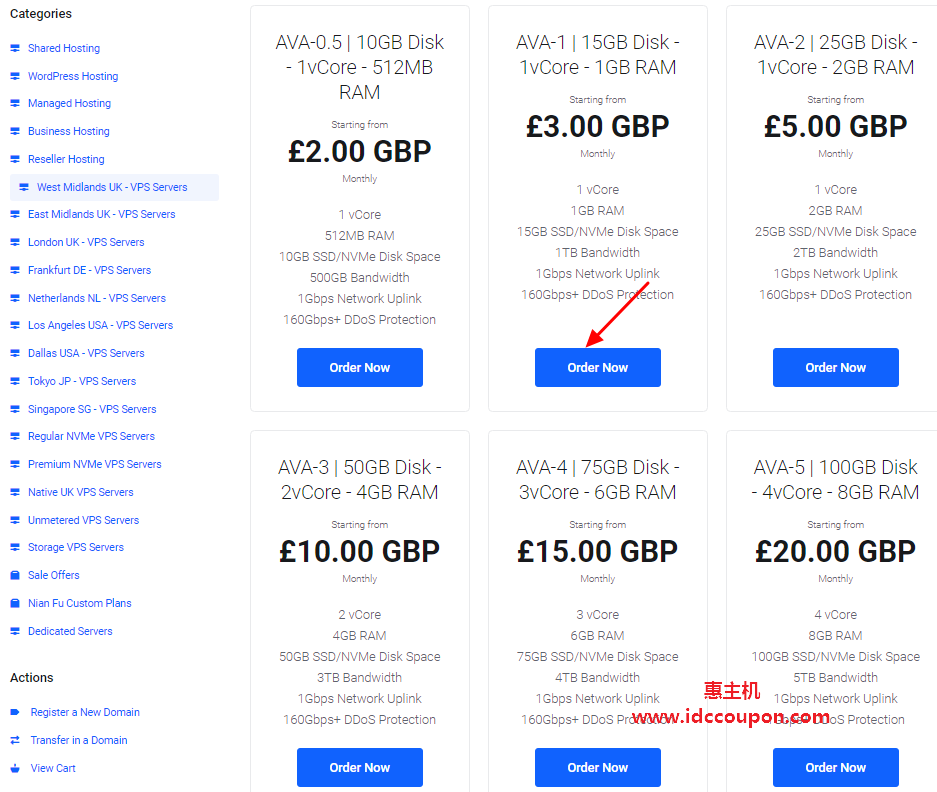Image resolution: width=937 pixels, height=792 pixels.
Task: Click the transfer arrows icon for domain transfer
Action: [15, 741]
